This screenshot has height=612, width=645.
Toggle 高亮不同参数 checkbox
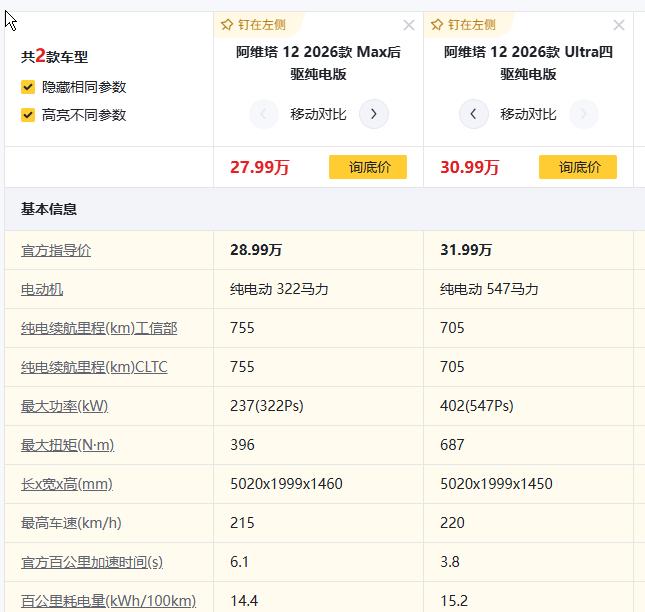pyautogui.click(x=28, y=115)
